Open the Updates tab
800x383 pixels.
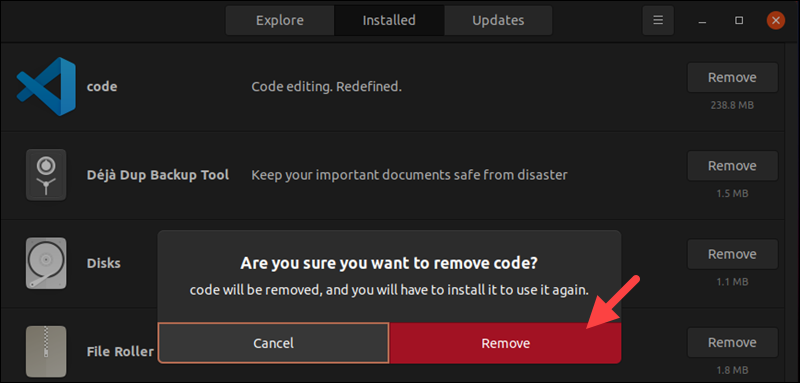point(498,20)
